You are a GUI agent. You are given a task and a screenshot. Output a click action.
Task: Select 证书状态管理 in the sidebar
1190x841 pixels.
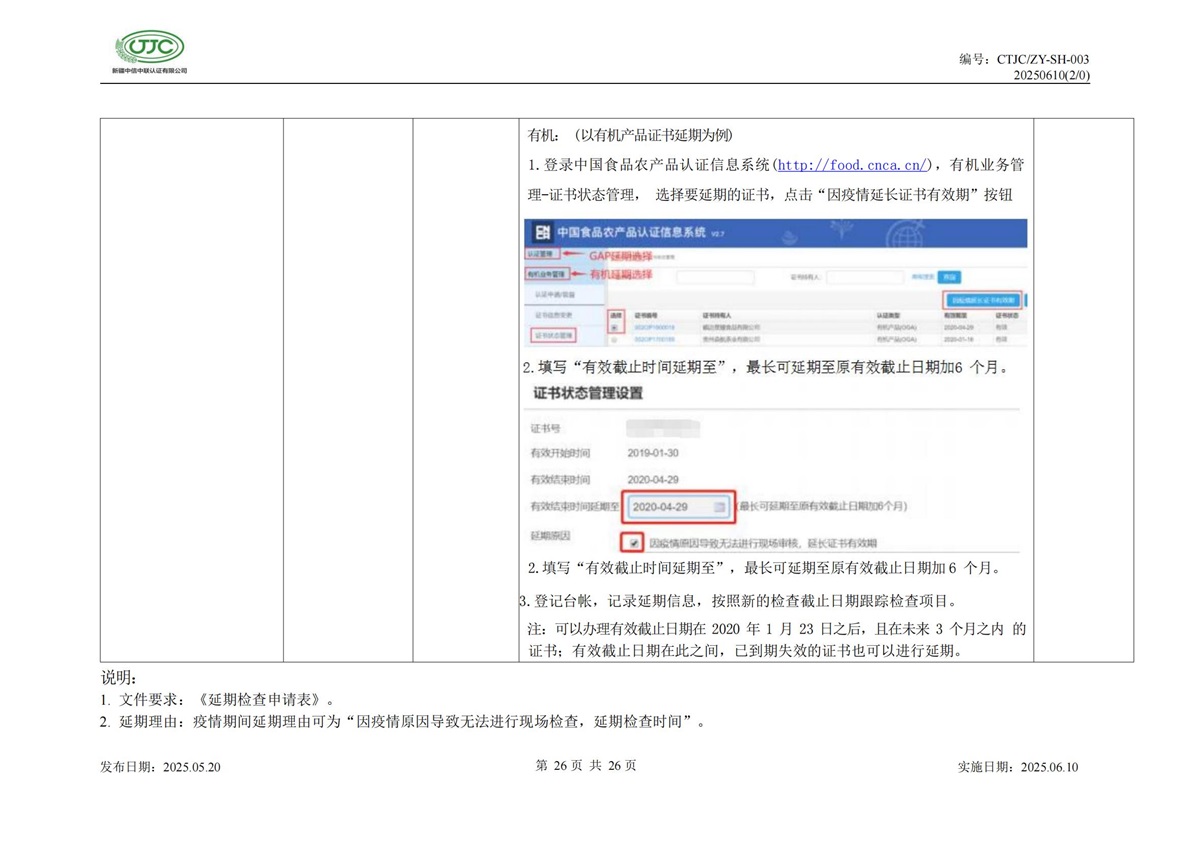pyautogui.click(x=553, y=335)
